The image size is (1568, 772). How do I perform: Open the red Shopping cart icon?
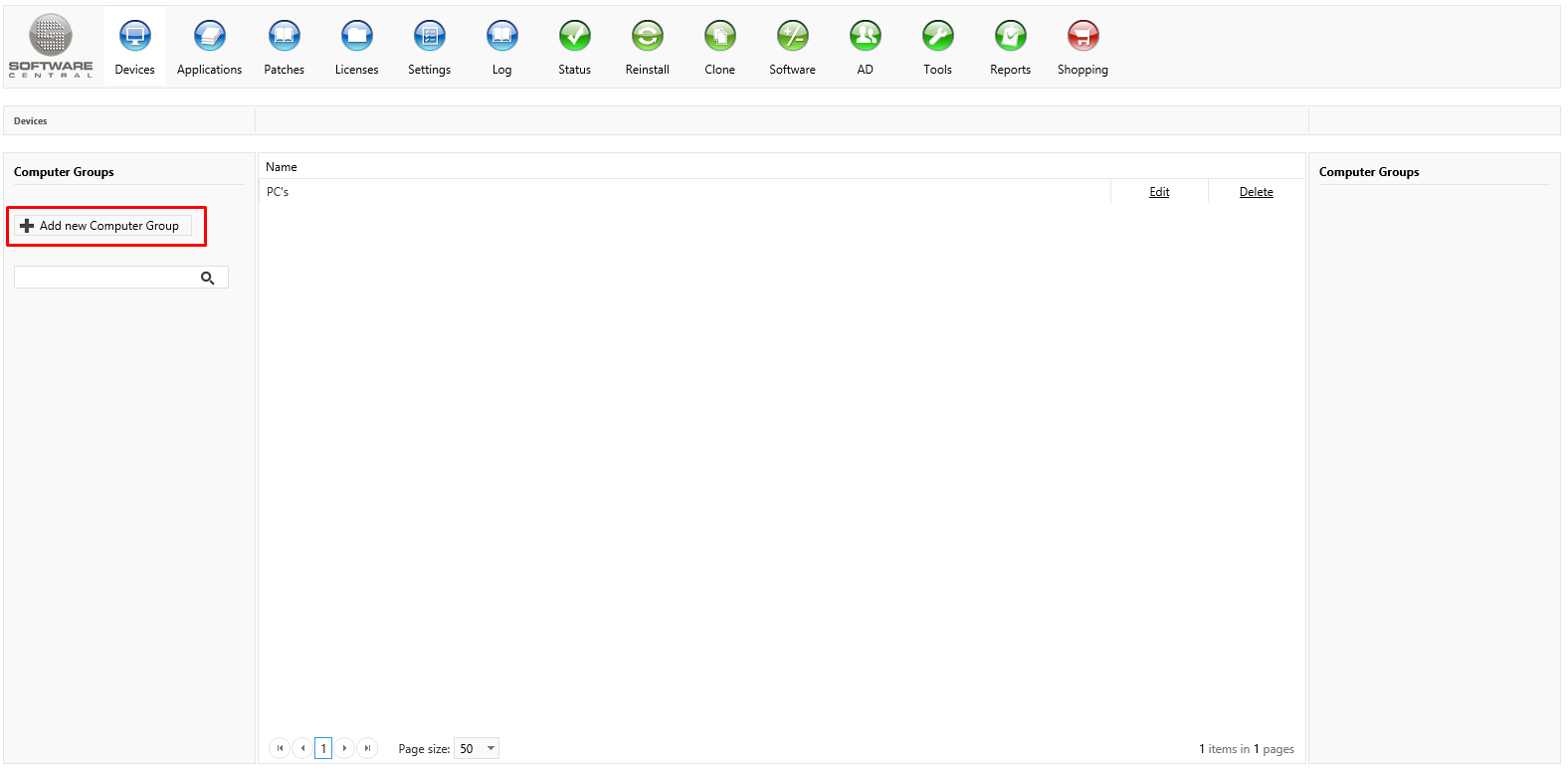(x=1083, y=37)
